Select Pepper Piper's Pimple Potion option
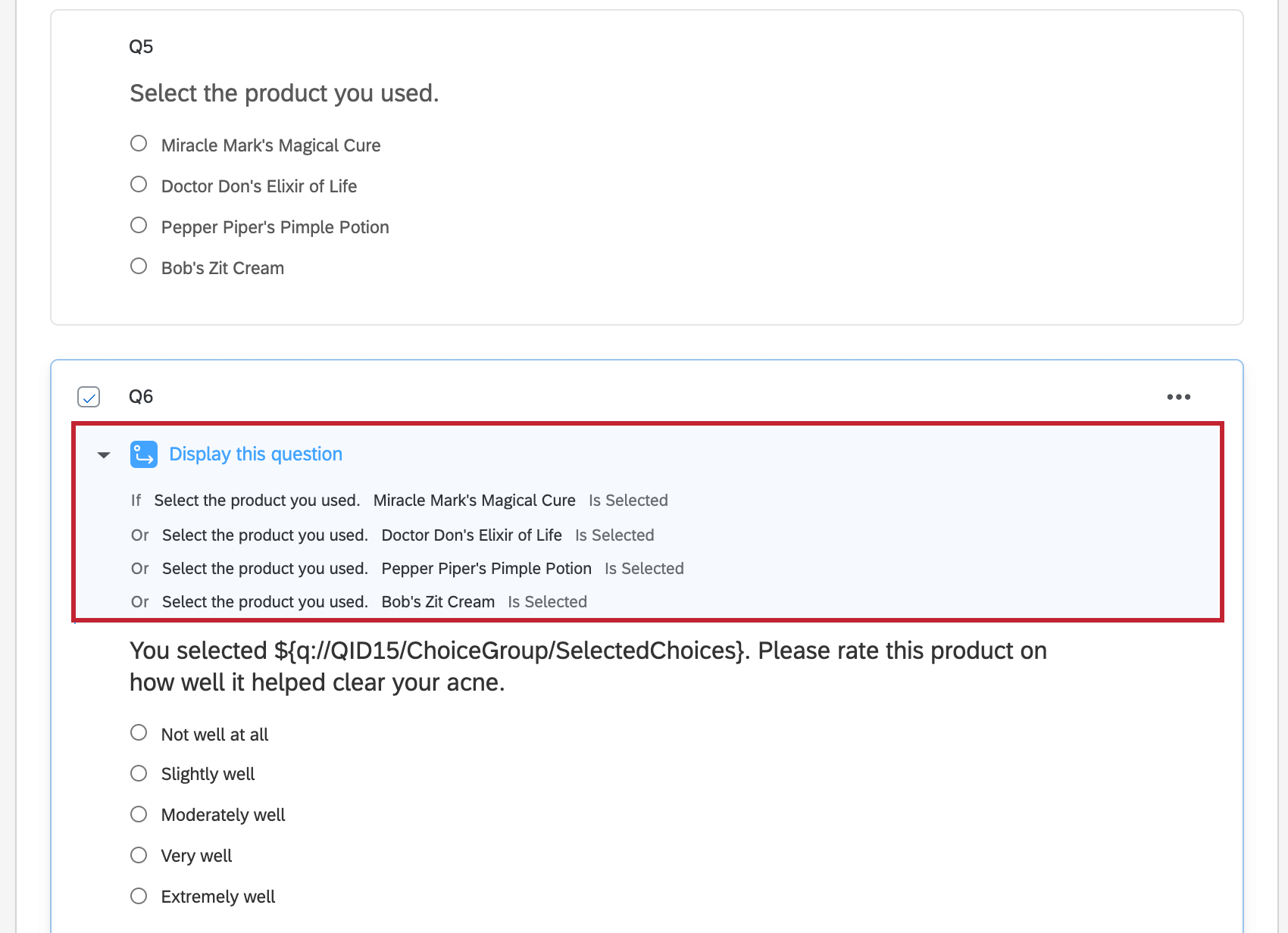The image size is (1288, 933). (139, 224)
